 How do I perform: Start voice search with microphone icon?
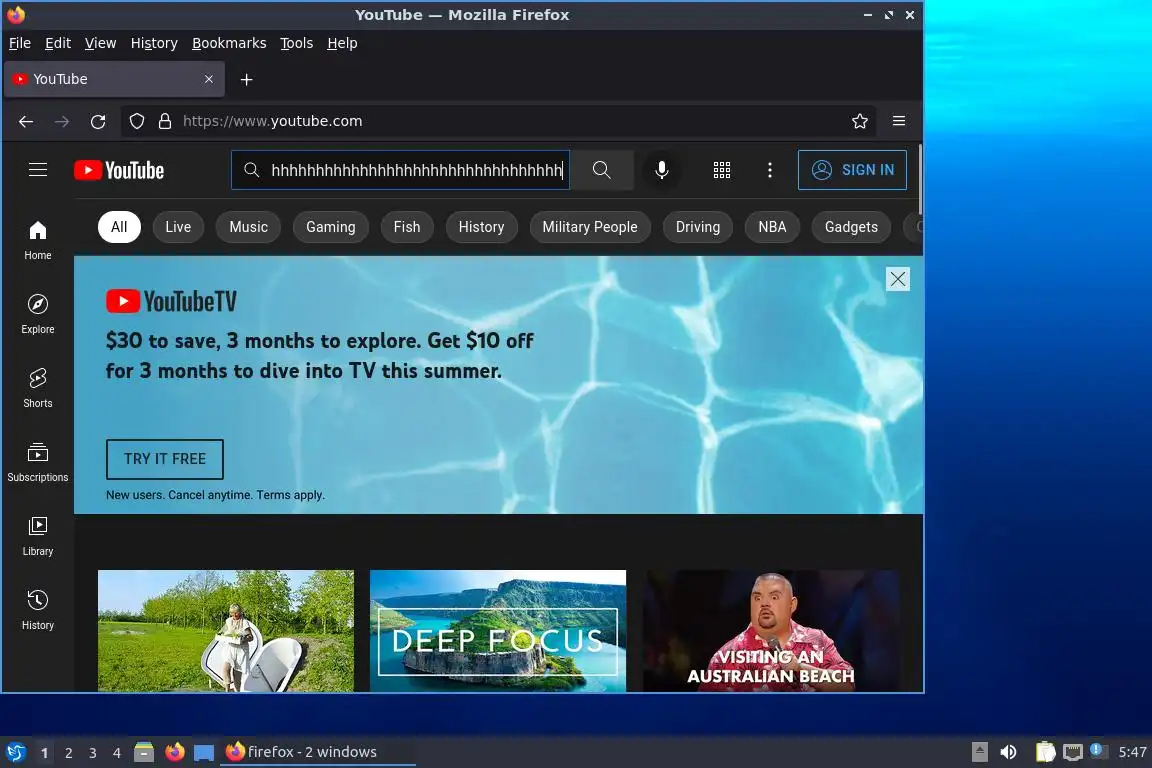click(662, 170)
